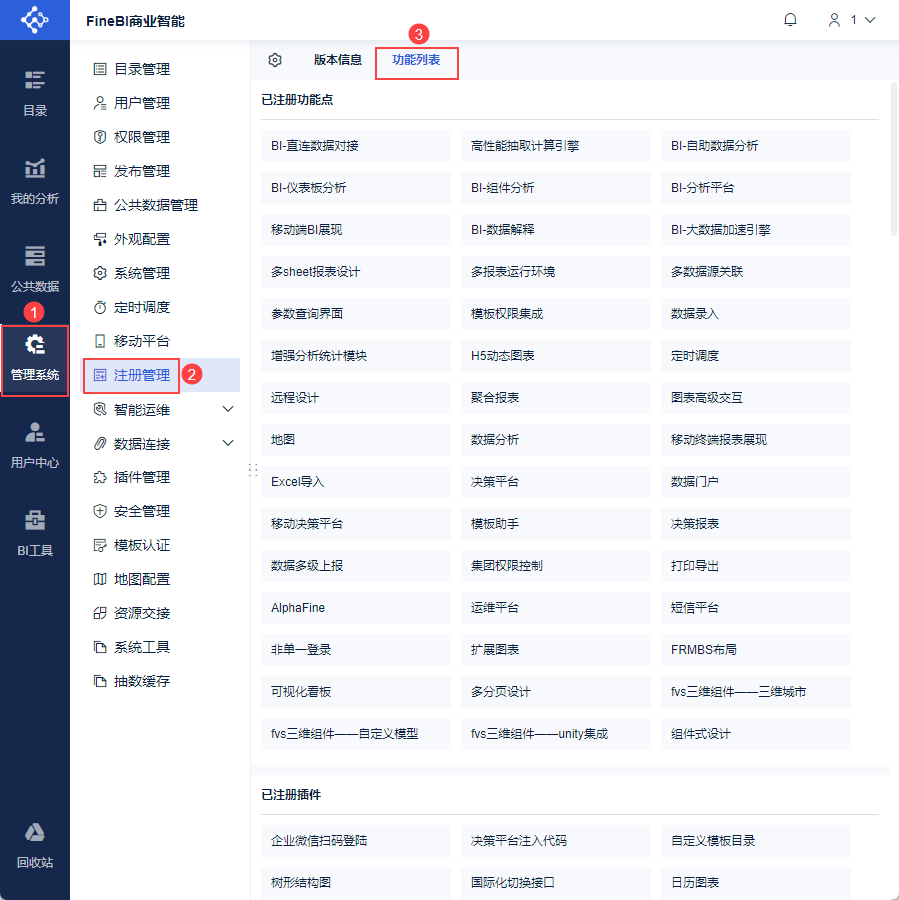Screen dimensions: 899x900
Task: Click the FRMBS布局 feature entry
Action: (x=755, y=650)
